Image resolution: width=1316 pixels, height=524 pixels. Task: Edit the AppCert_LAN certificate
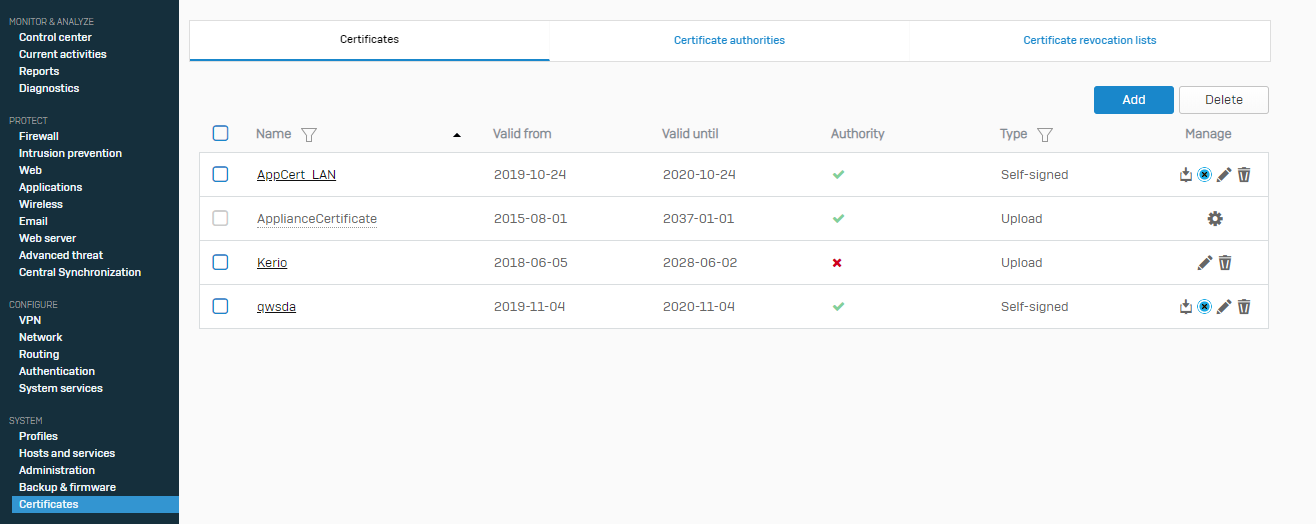coord(1224,175)
